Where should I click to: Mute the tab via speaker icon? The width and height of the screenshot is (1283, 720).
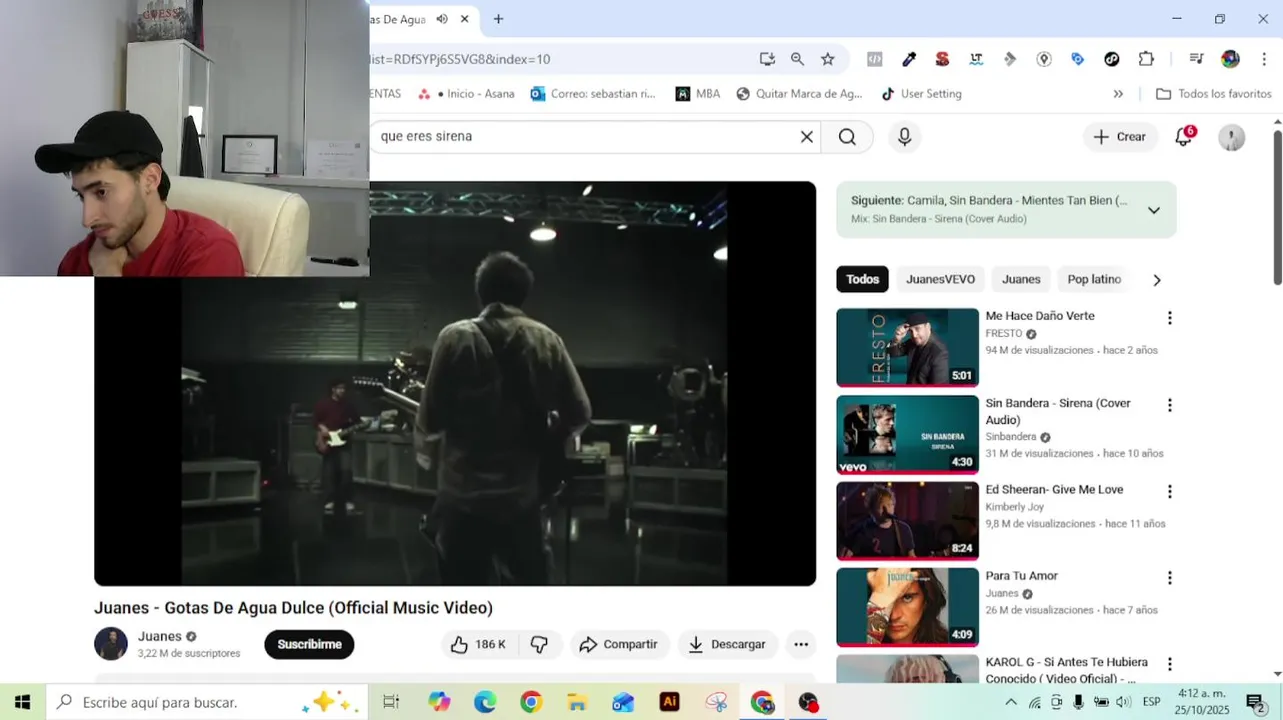coord(442,19)
